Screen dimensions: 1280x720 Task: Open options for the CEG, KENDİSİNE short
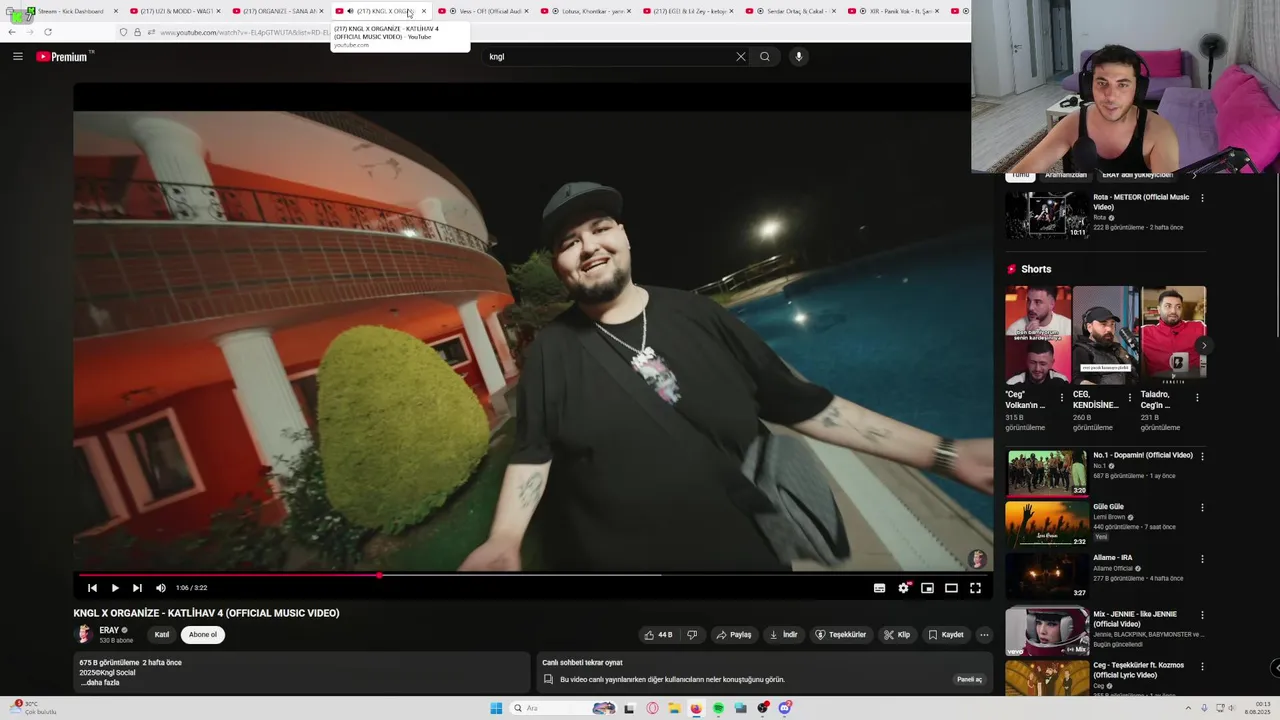(1130, 397)
